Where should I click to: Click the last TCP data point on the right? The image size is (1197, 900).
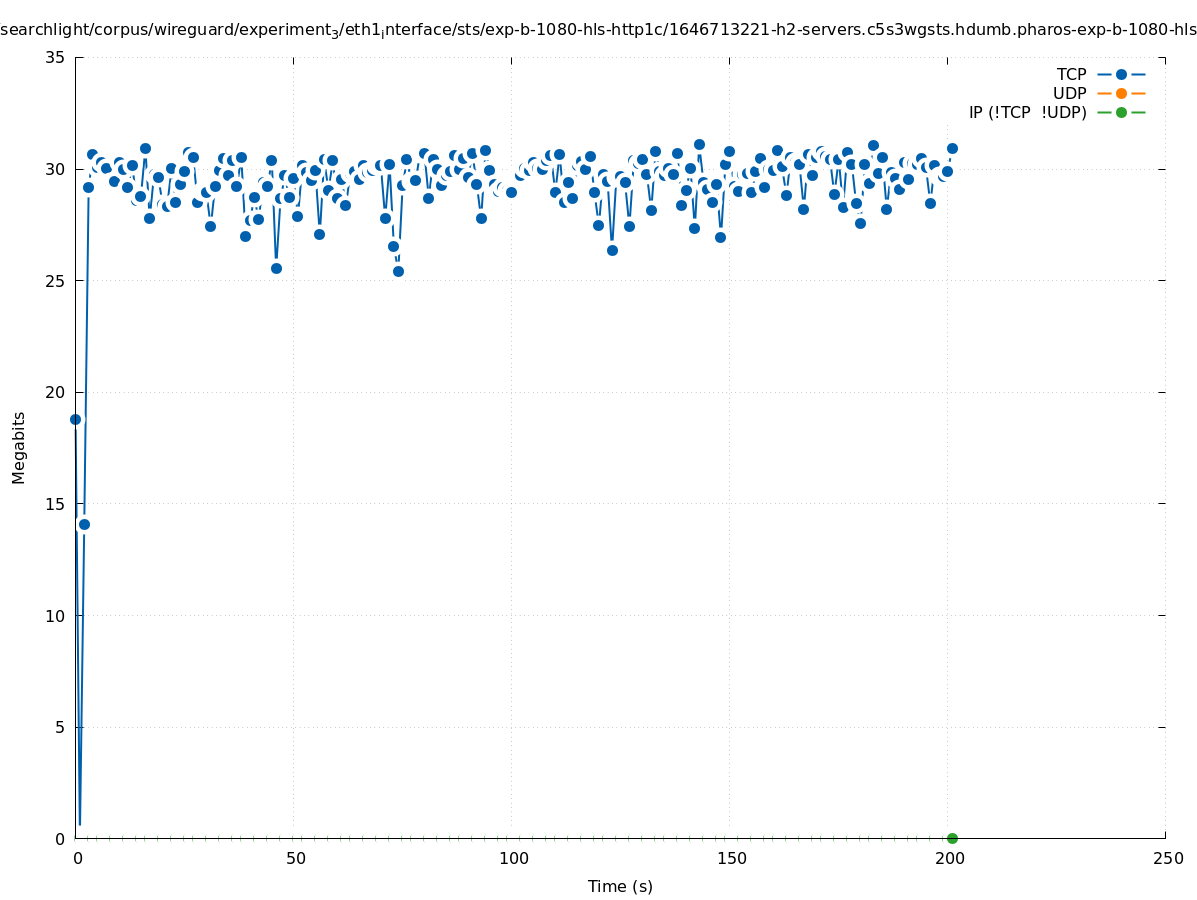(952, 148)
